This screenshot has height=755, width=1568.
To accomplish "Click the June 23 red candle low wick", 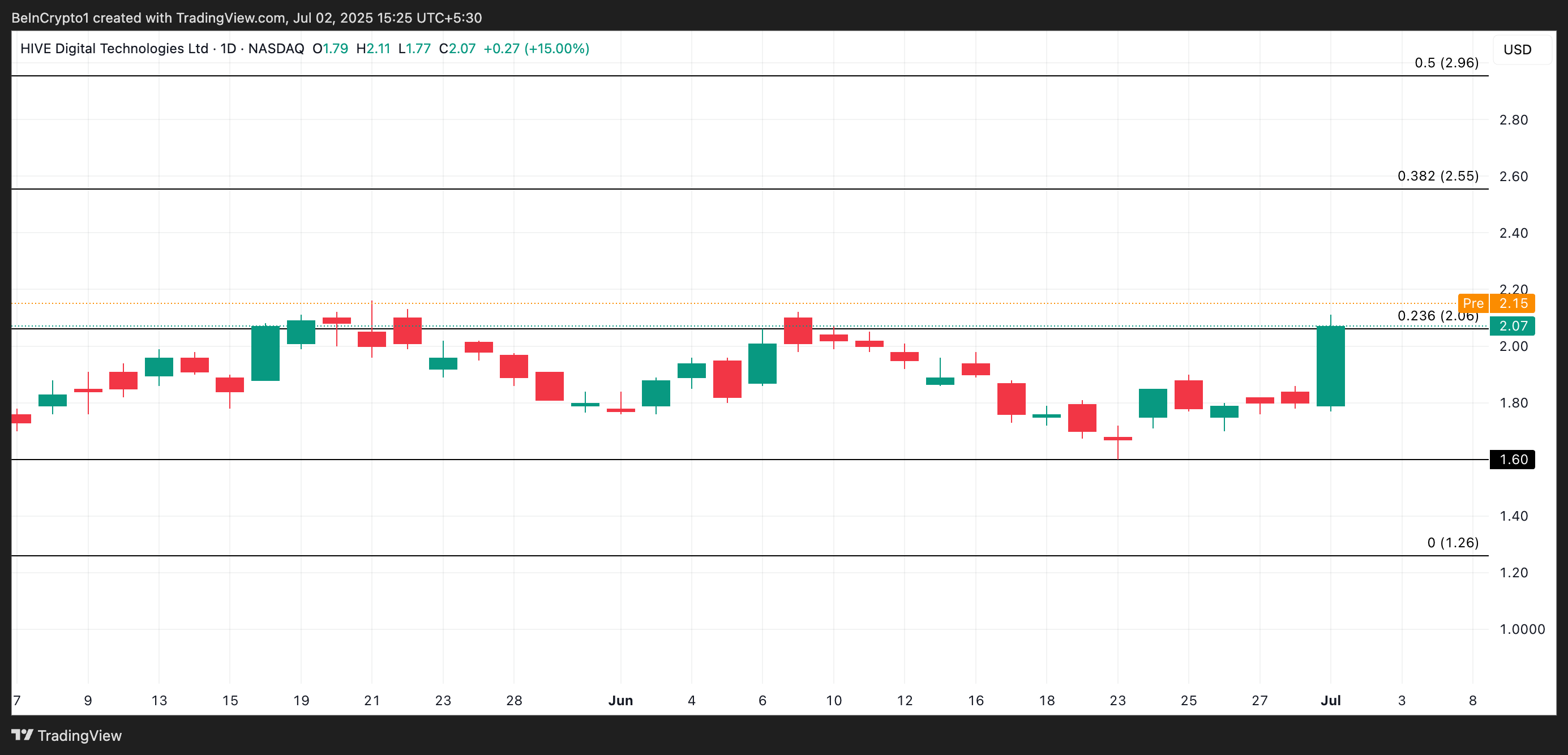I will 1117,450.
